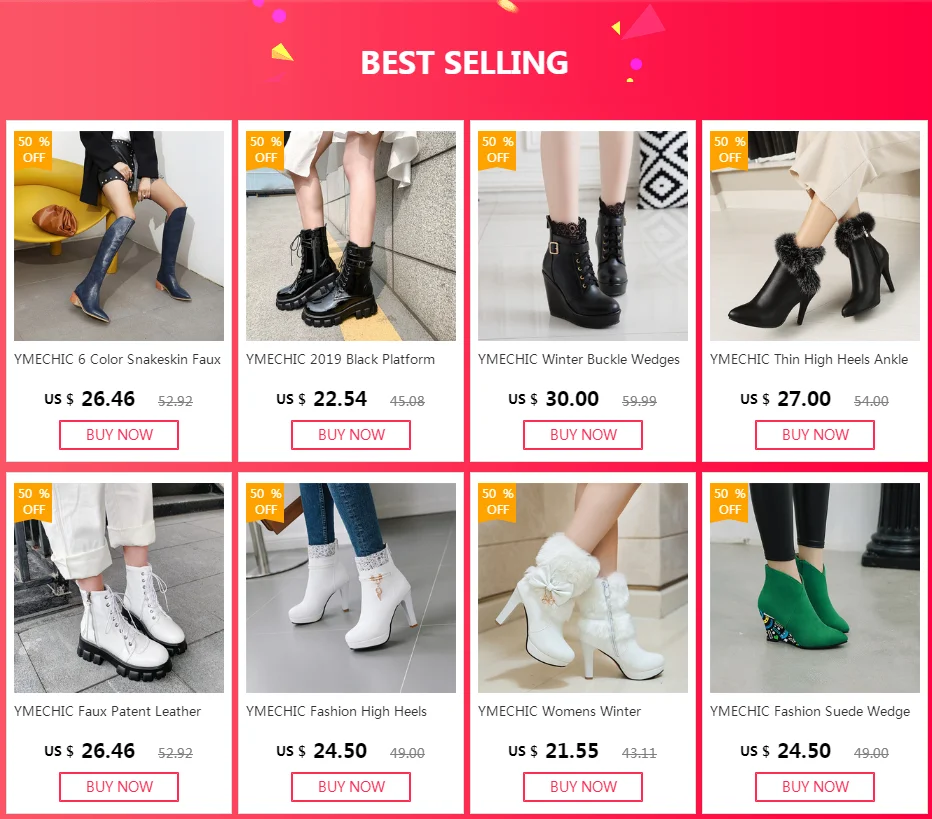The height and width of the screenshot is (819, 932).
Task: Open the white furry bow heels image
Action: coord(582,588)
